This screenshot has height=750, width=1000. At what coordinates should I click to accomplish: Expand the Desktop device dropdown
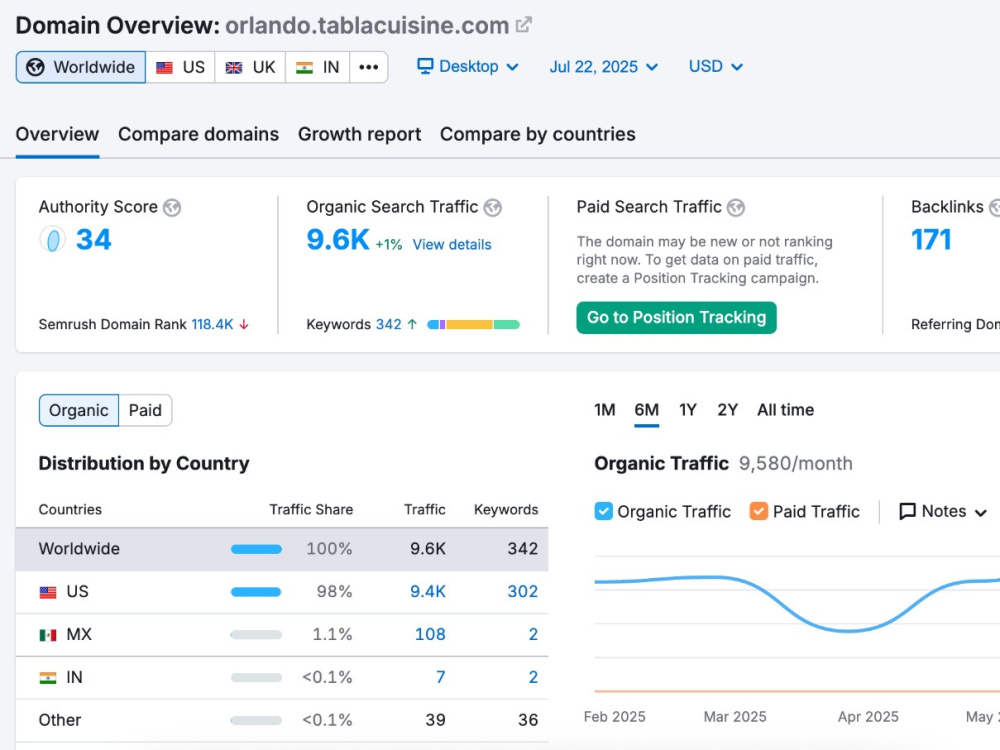point(467,66)
